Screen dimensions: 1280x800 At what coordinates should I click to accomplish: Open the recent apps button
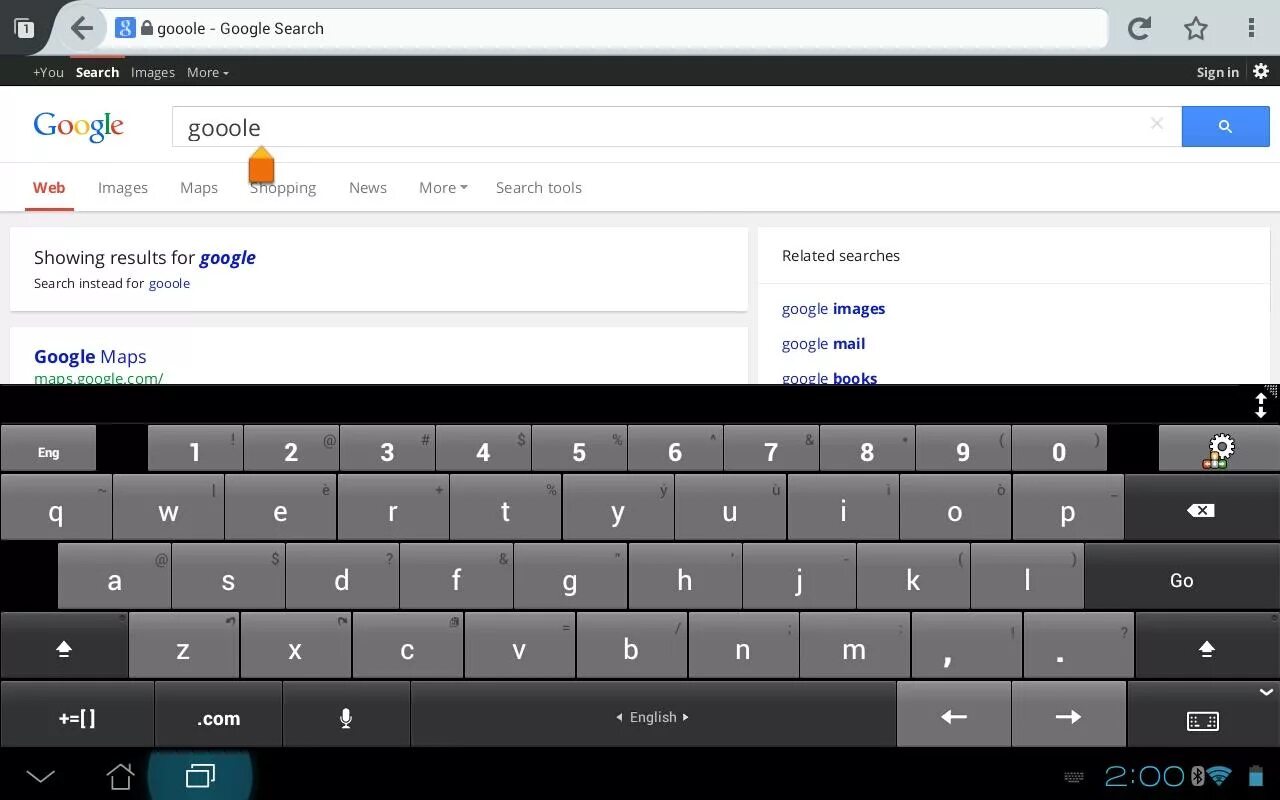pos(200,776)
